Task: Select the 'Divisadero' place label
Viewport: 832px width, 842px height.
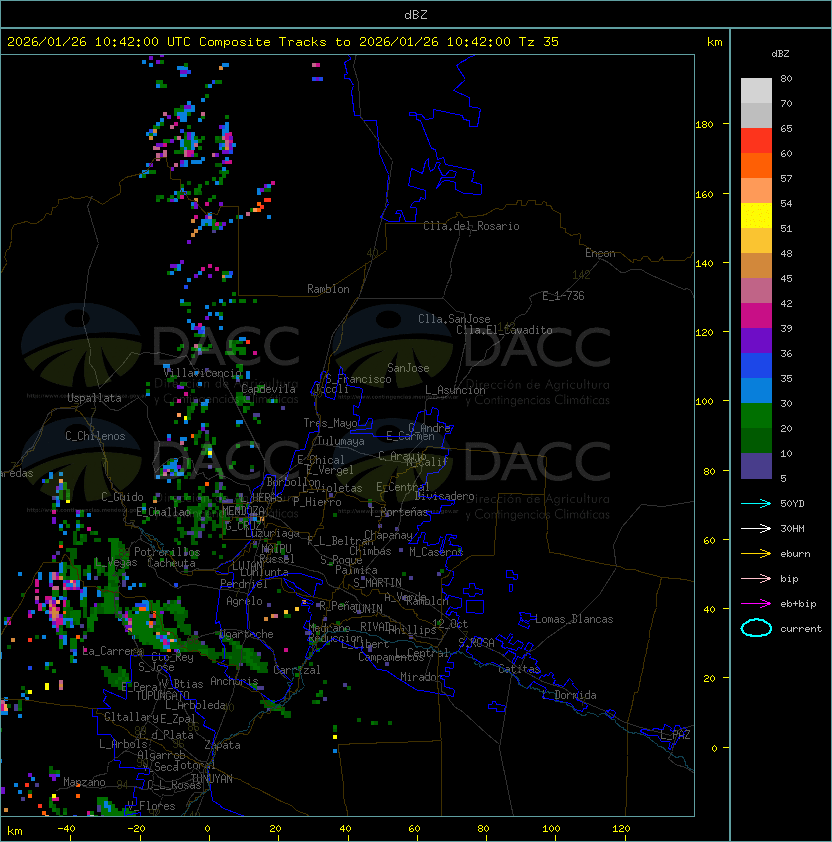Action: 445,496
